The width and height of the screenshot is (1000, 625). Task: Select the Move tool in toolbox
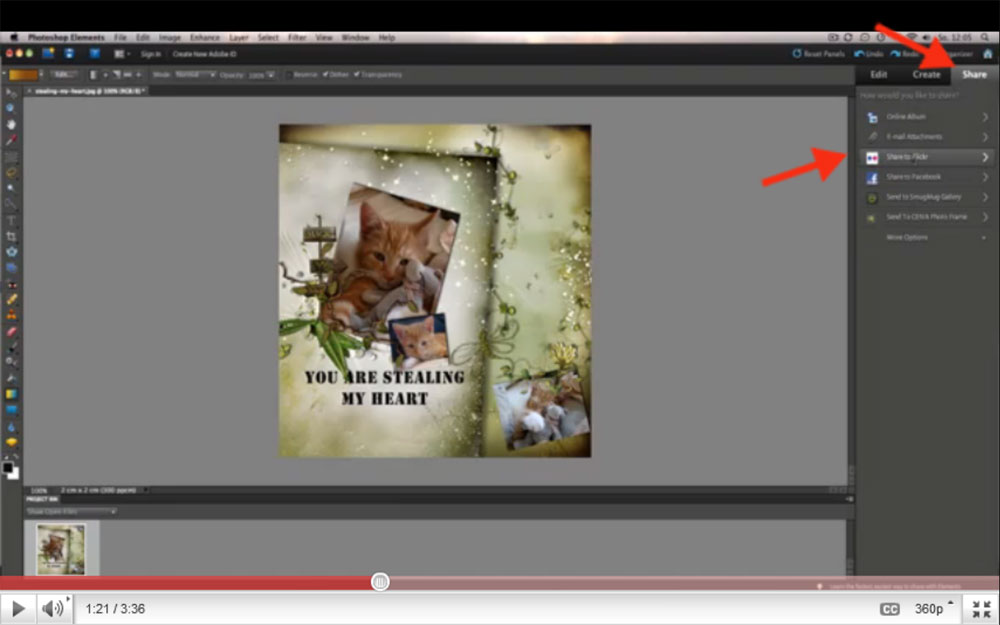click(11, 93)
